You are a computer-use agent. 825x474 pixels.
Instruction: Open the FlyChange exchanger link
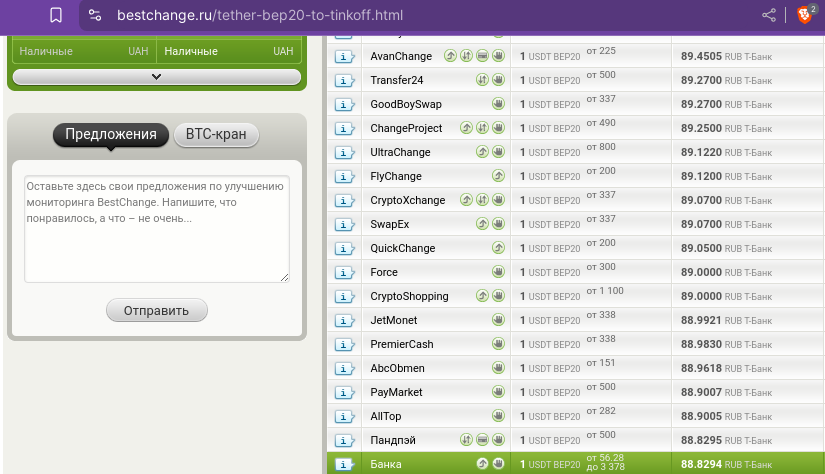point(396,176)
